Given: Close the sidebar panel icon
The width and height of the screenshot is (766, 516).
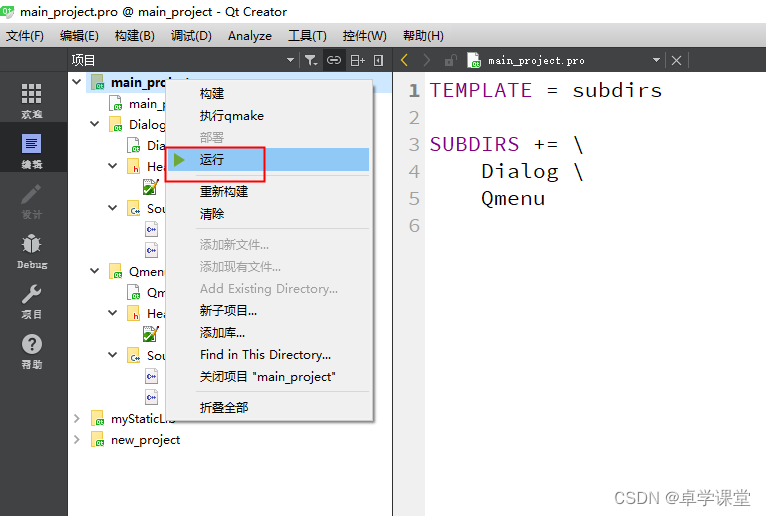Looking at the screenshot, I should [379, 60].
